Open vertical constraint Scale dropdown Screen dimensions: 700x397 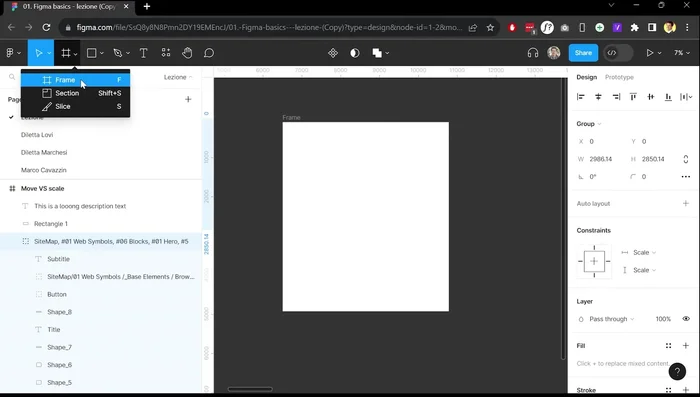click(644, 270)
